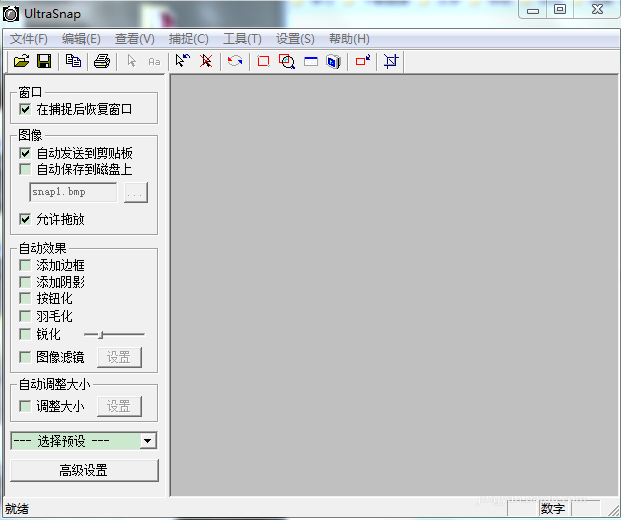Image resolution: width=621 pixels, height=520 pixels.
Task: Open the 设置(S) menu
Action: 295,39
